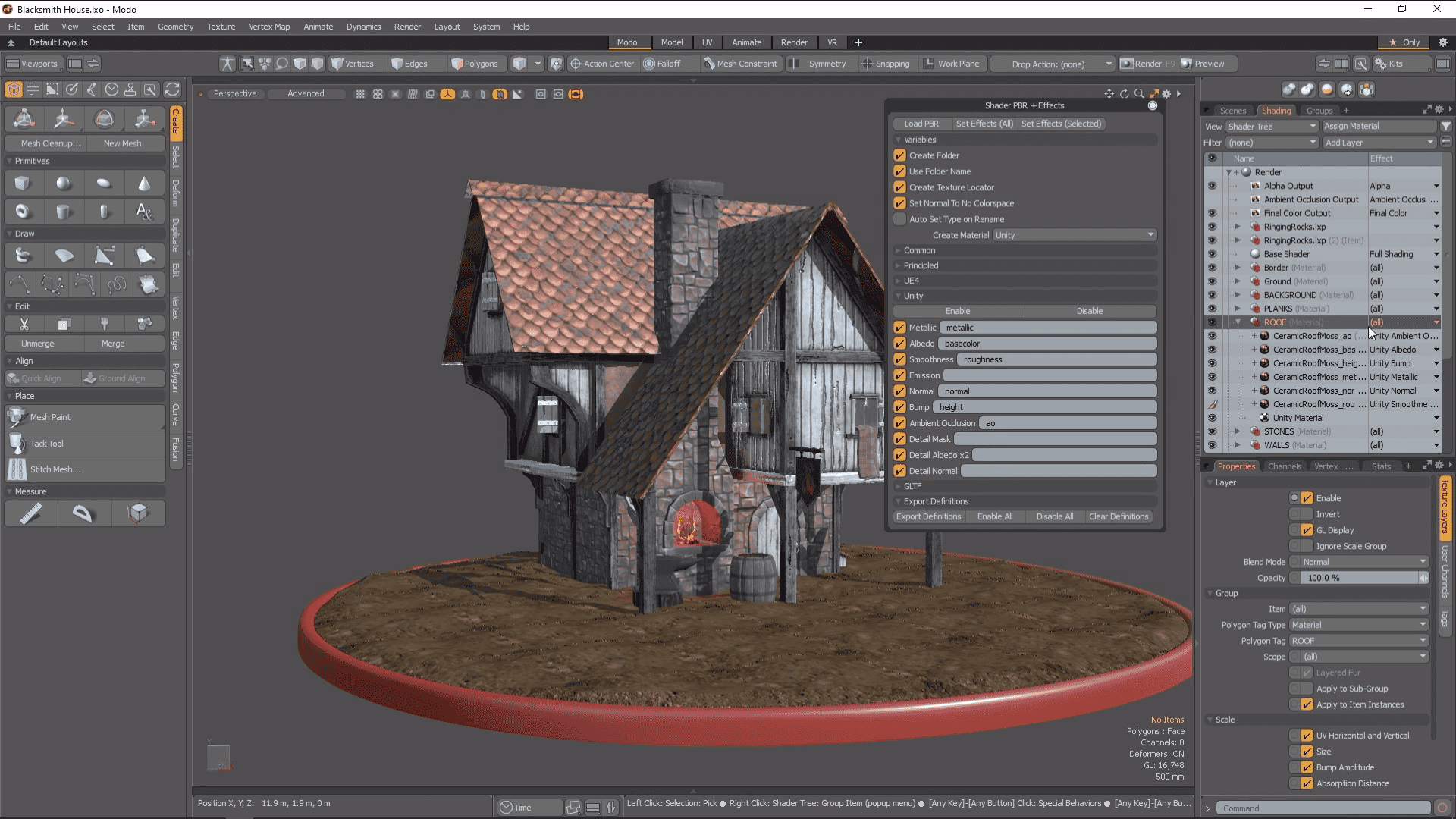Screen dimensions: 1456x819
Task: Open the Blend Mode Normal dropdown
Action: [1363, 562]
